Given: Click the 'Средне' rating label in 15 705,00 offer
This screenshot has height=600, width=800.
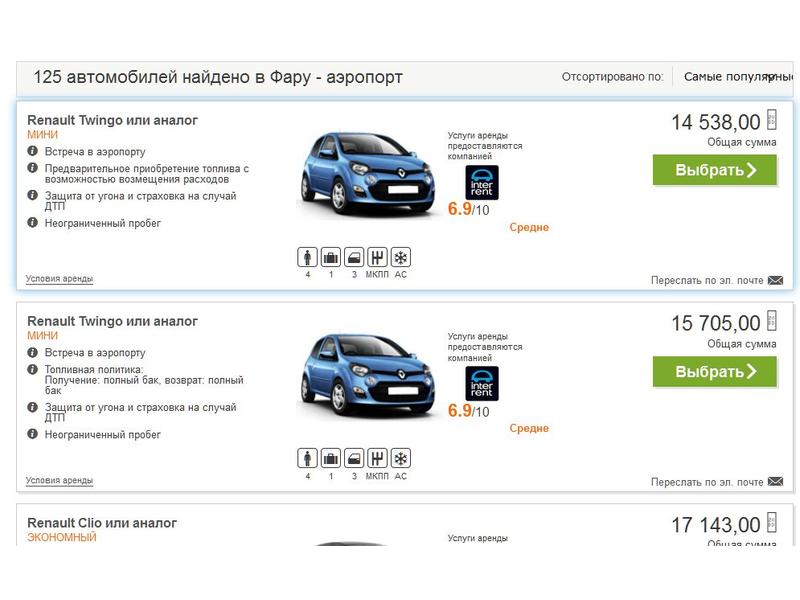Looking at the screenshot, I should click(529, 428).
